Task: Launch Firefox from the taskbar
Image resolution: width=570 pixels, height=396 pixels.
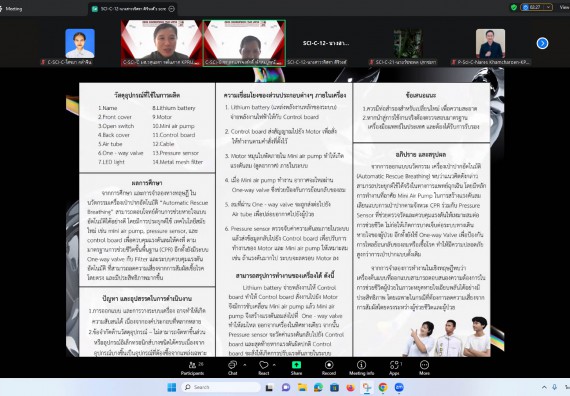Action: click(350, 388)
